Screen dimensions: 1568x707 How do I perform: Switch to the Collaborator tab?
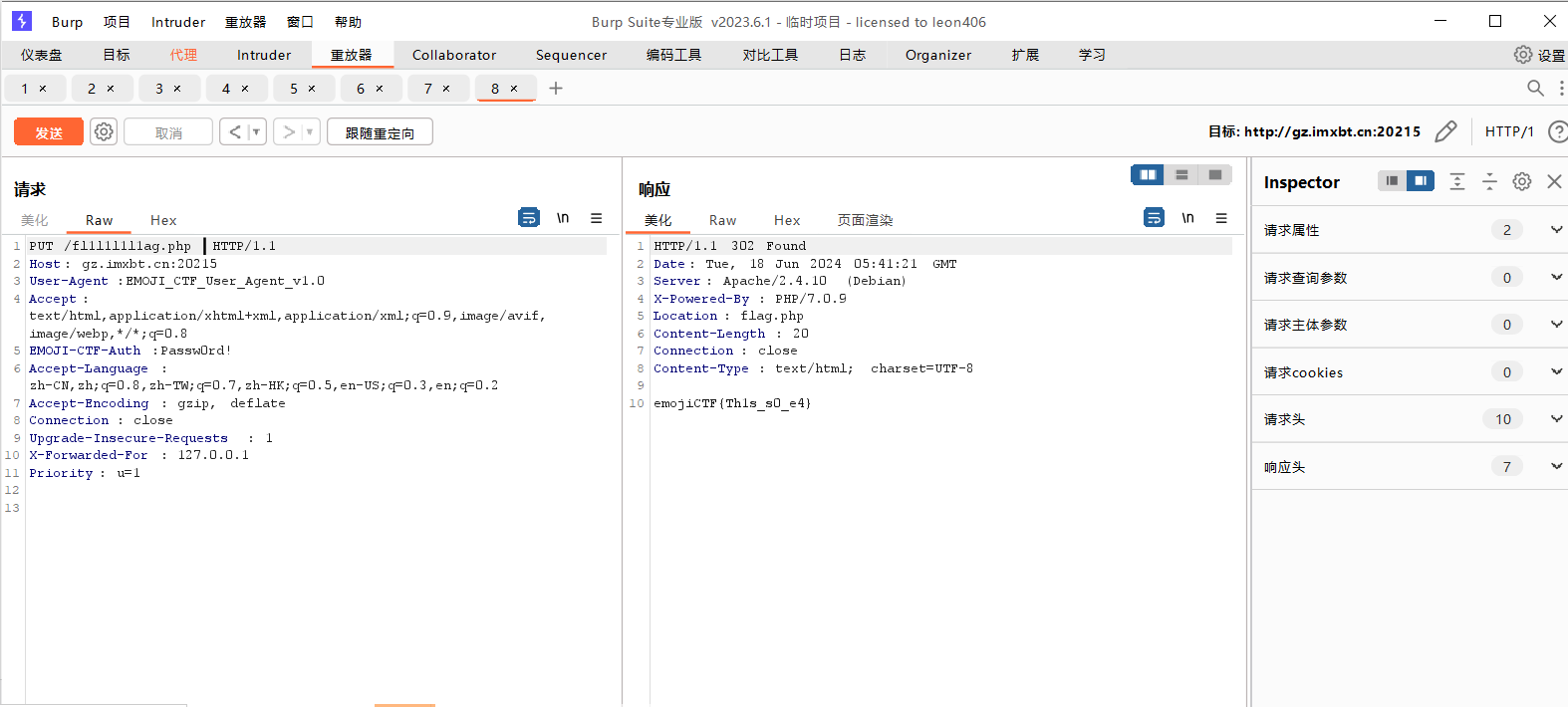click(x=454, y=55)
